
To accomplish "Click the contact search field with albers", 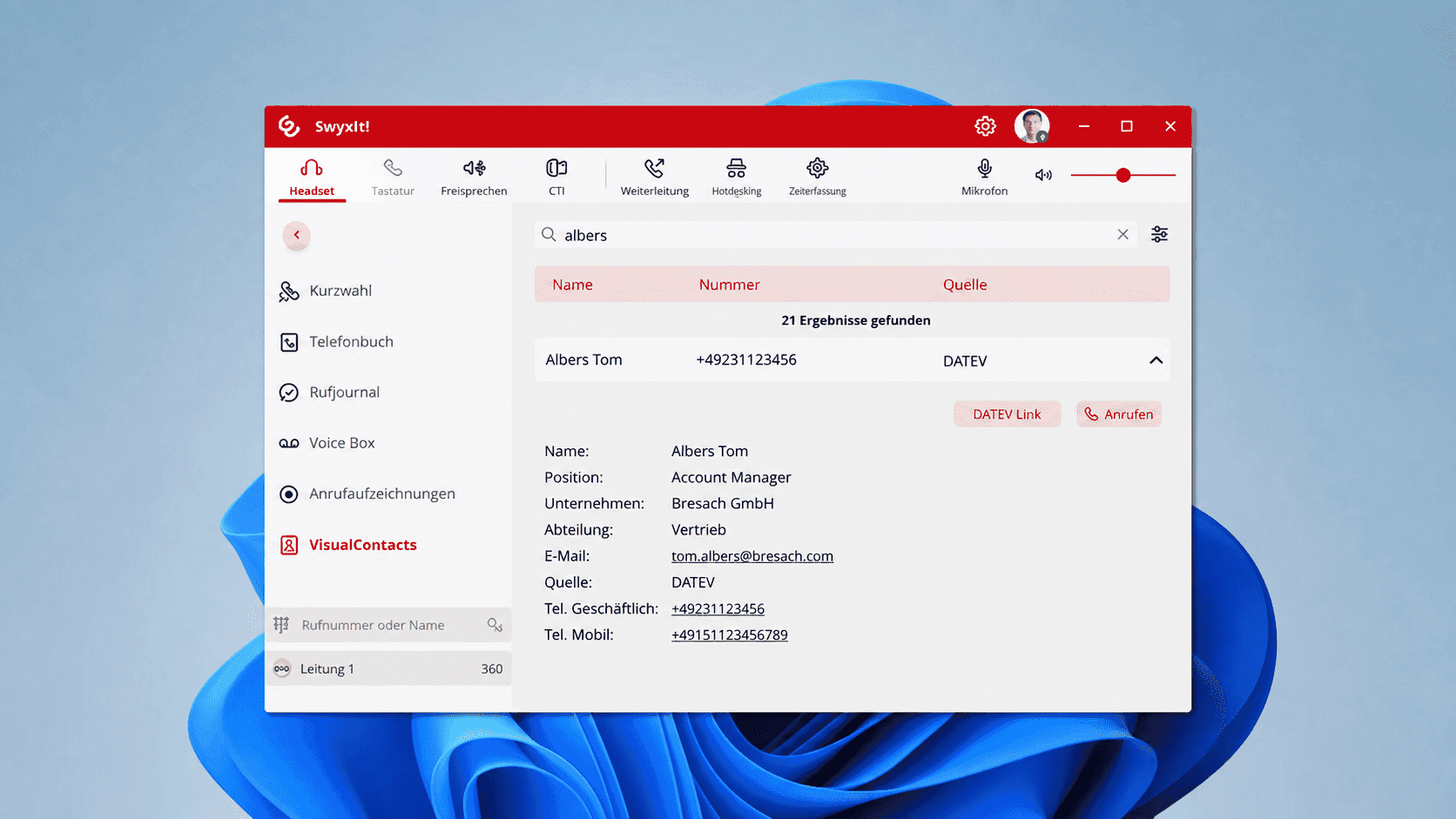I will pos(836,235).
